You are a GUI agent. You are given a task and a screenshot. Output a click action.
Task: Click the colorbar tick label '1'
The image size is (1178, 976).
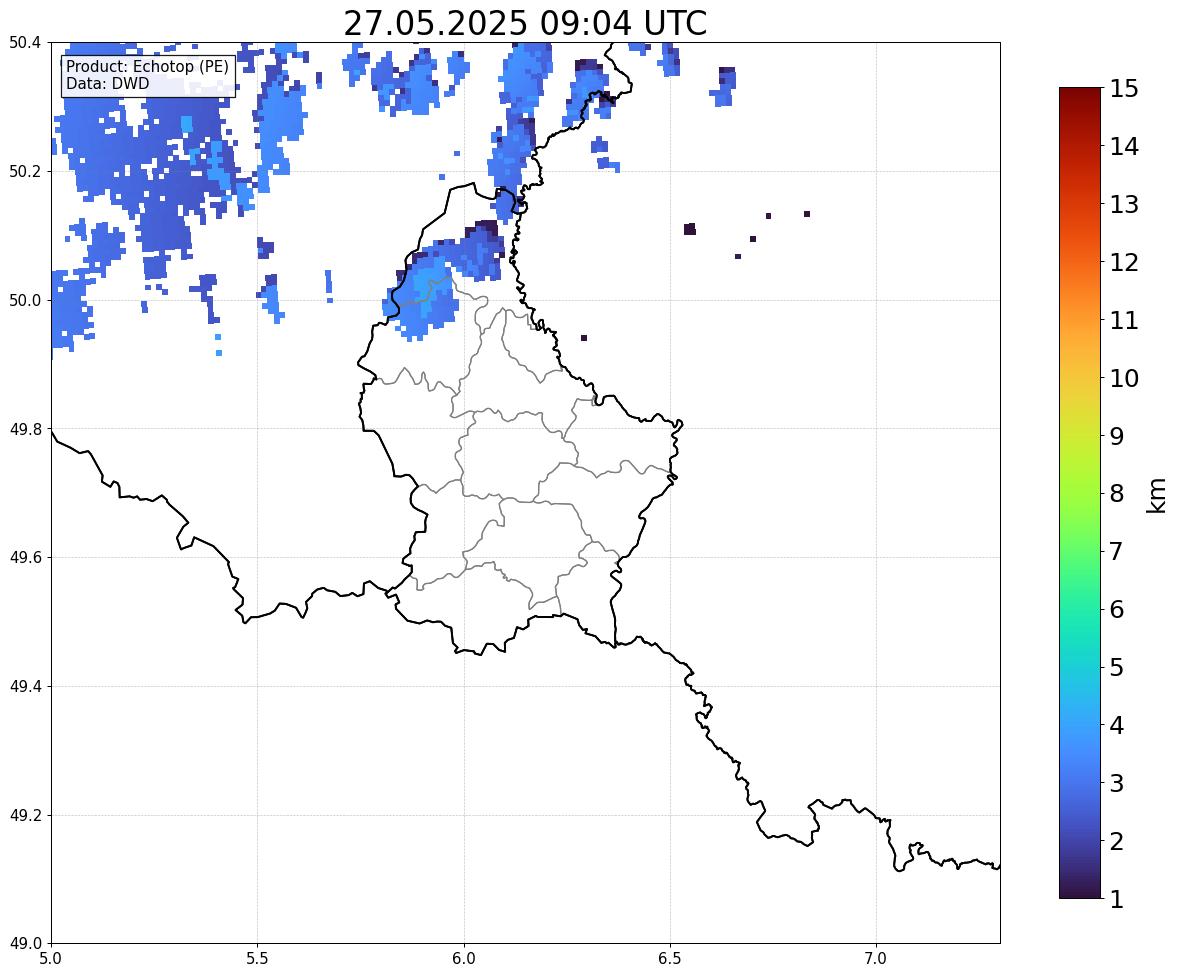coord(1116,899)
